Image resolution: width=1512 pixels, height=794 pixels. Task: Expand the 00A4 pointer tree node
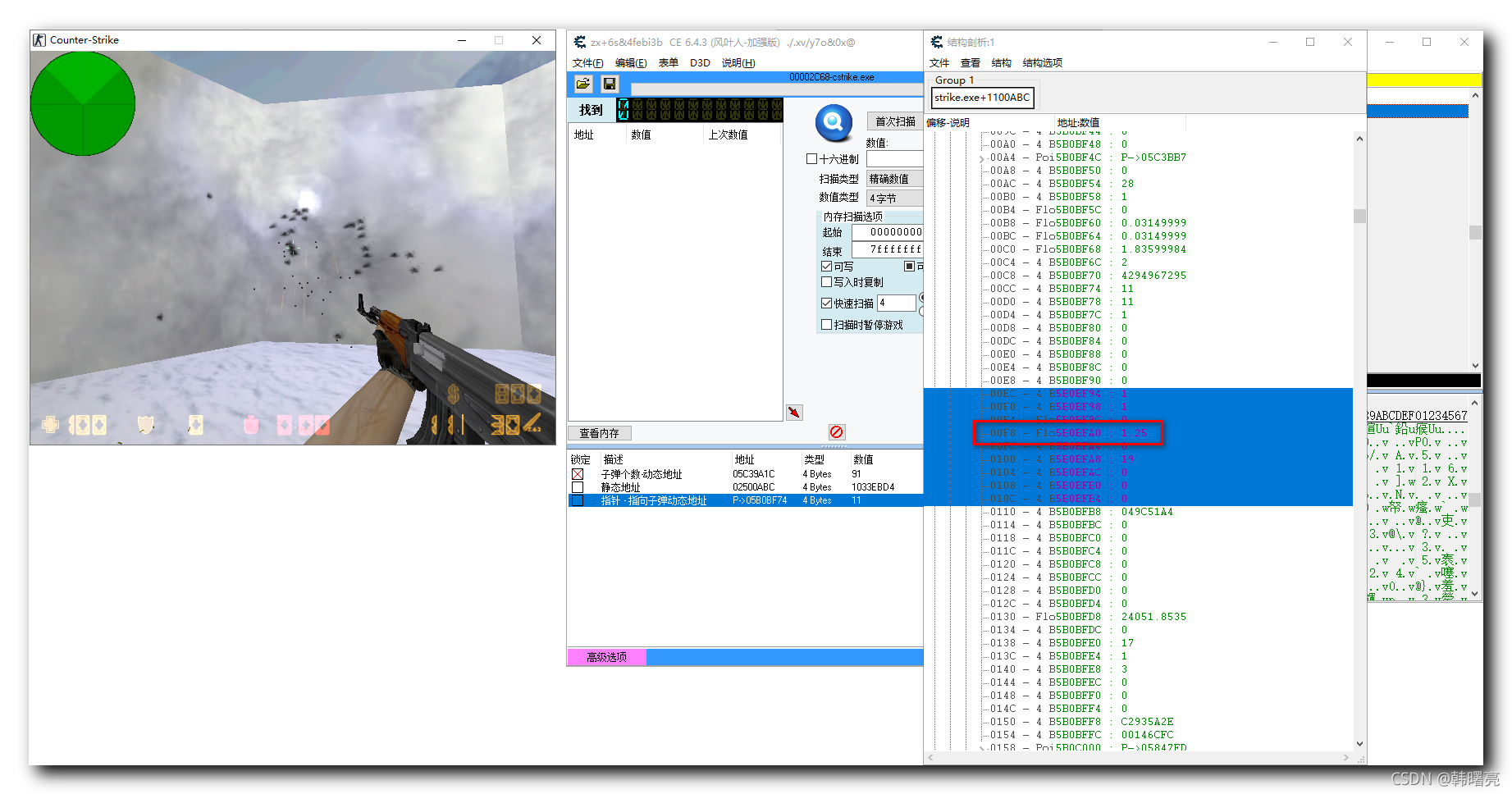[982, 158]
